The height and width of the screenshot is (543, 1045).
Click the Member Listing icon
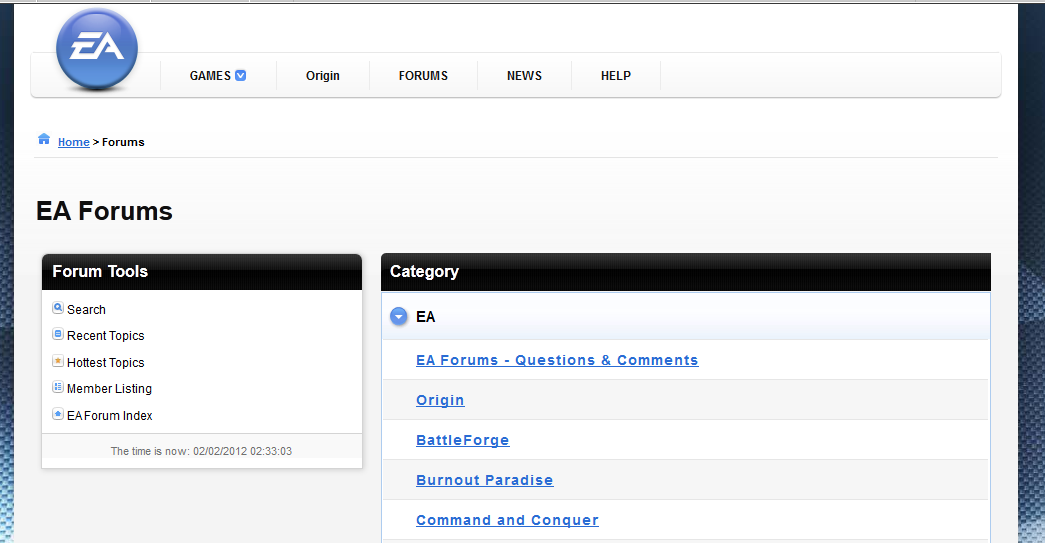point(58,386)
